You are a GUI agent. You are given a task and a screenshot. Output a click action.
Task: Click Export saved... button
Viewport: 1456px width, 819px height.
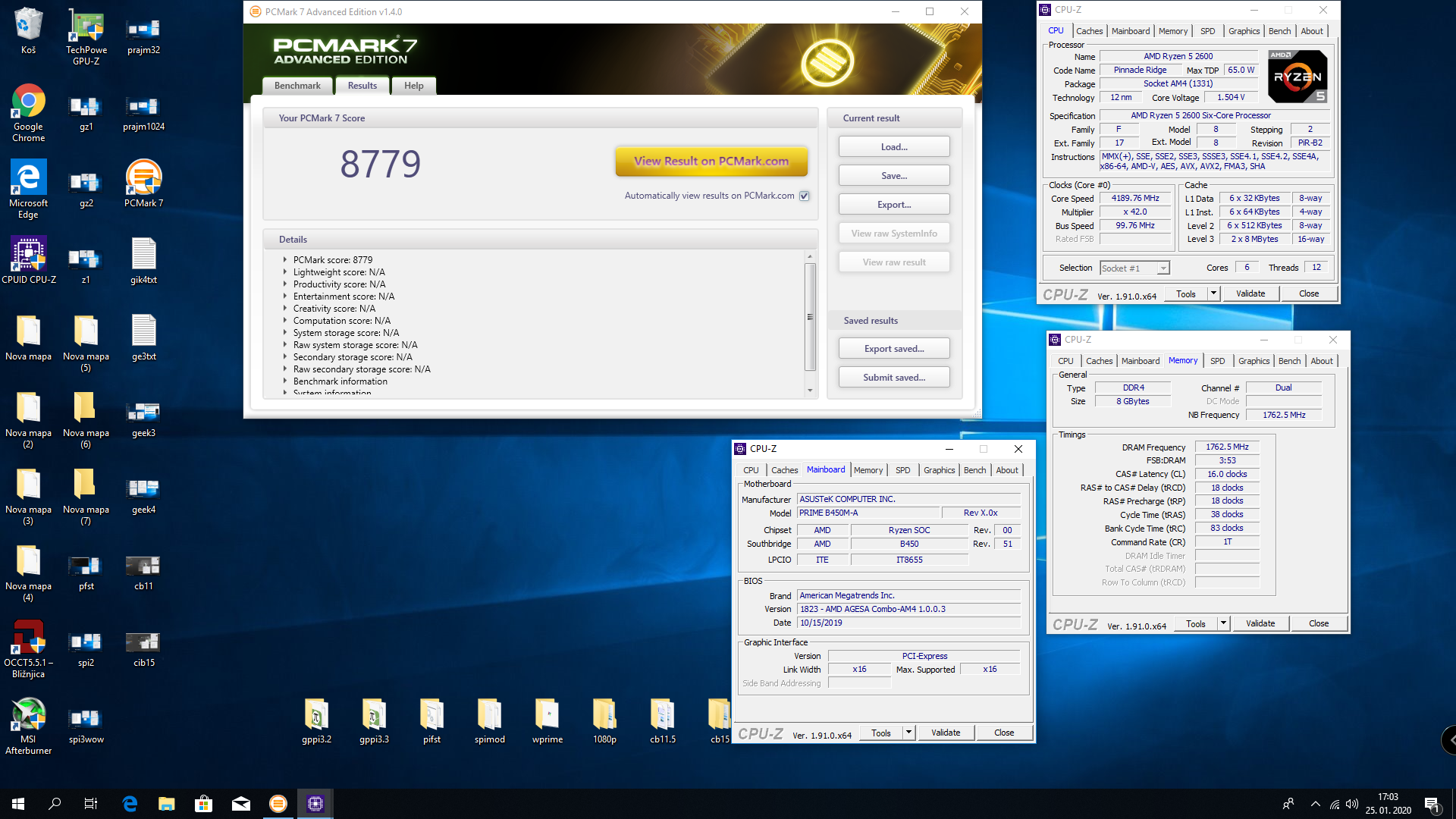point(894,349)
